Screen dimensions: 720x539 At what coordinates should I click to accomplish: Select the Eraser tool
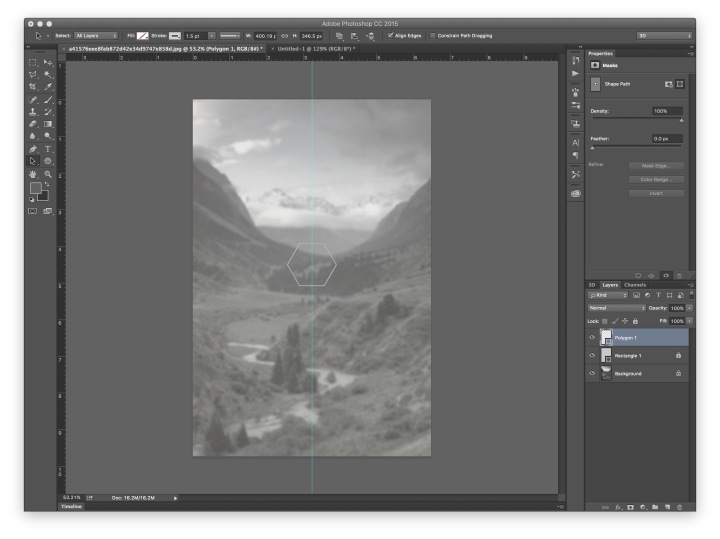click(x=33, y=124)
